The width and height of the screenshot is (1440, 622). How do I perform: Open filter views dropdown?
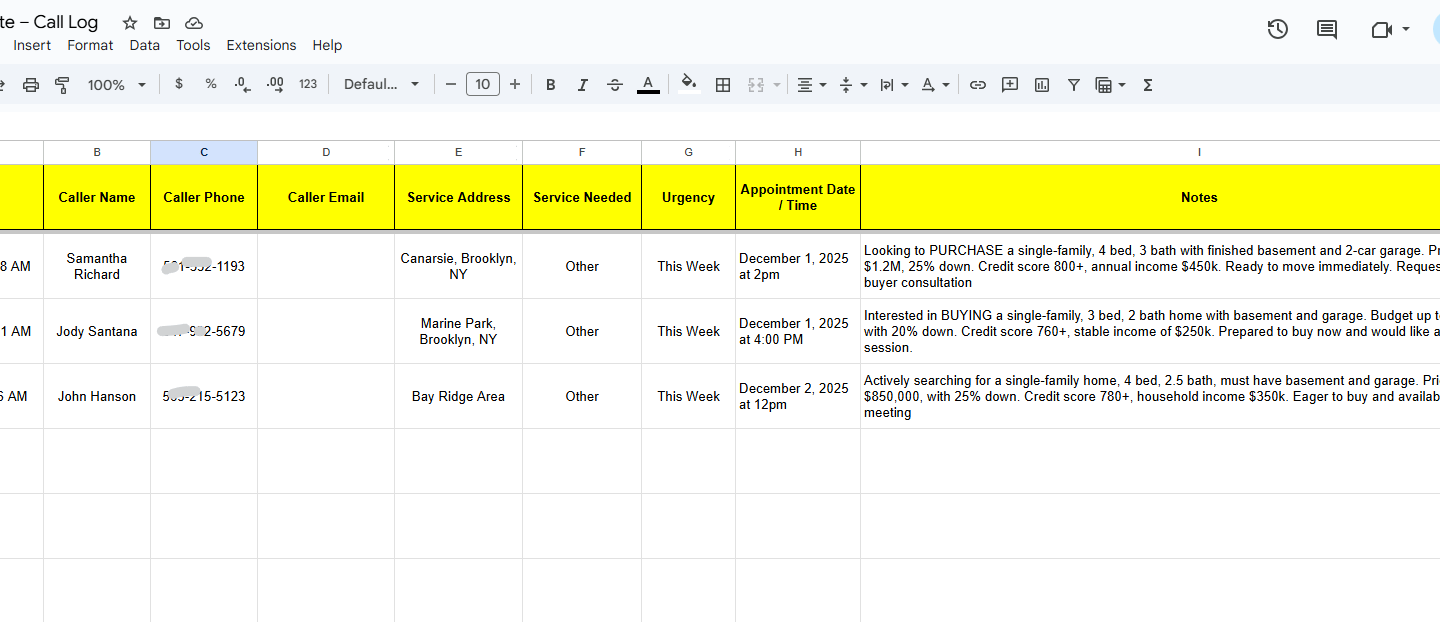1110,85
